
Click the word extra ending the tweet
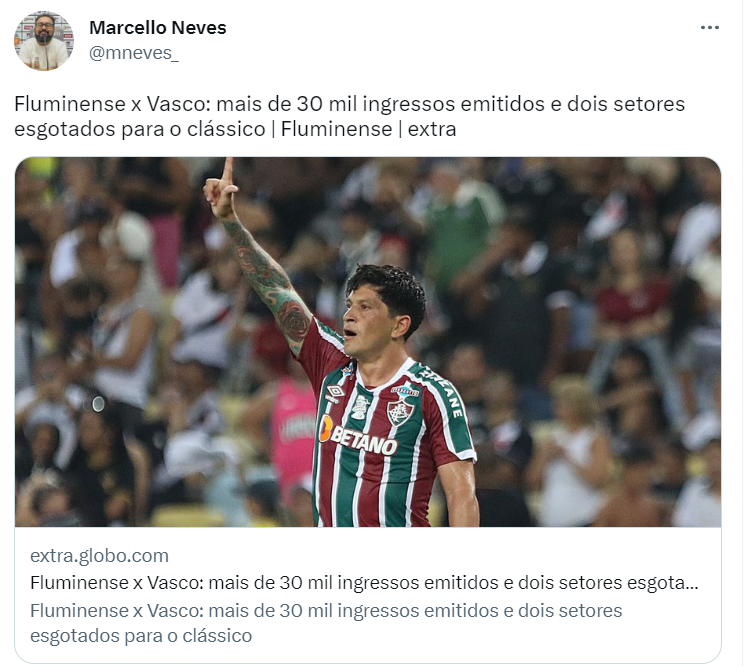434,129
